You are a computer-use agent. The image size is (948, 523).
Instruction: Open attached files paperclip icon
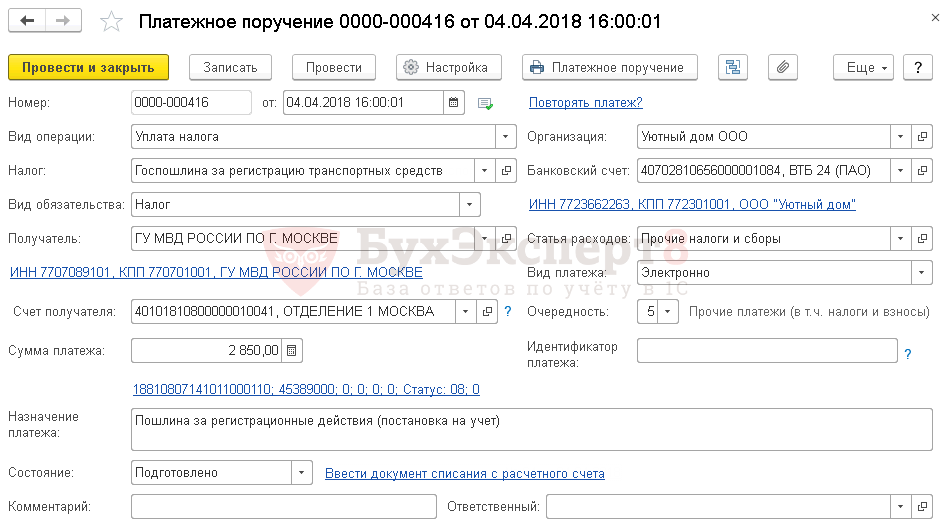point(783,67)
